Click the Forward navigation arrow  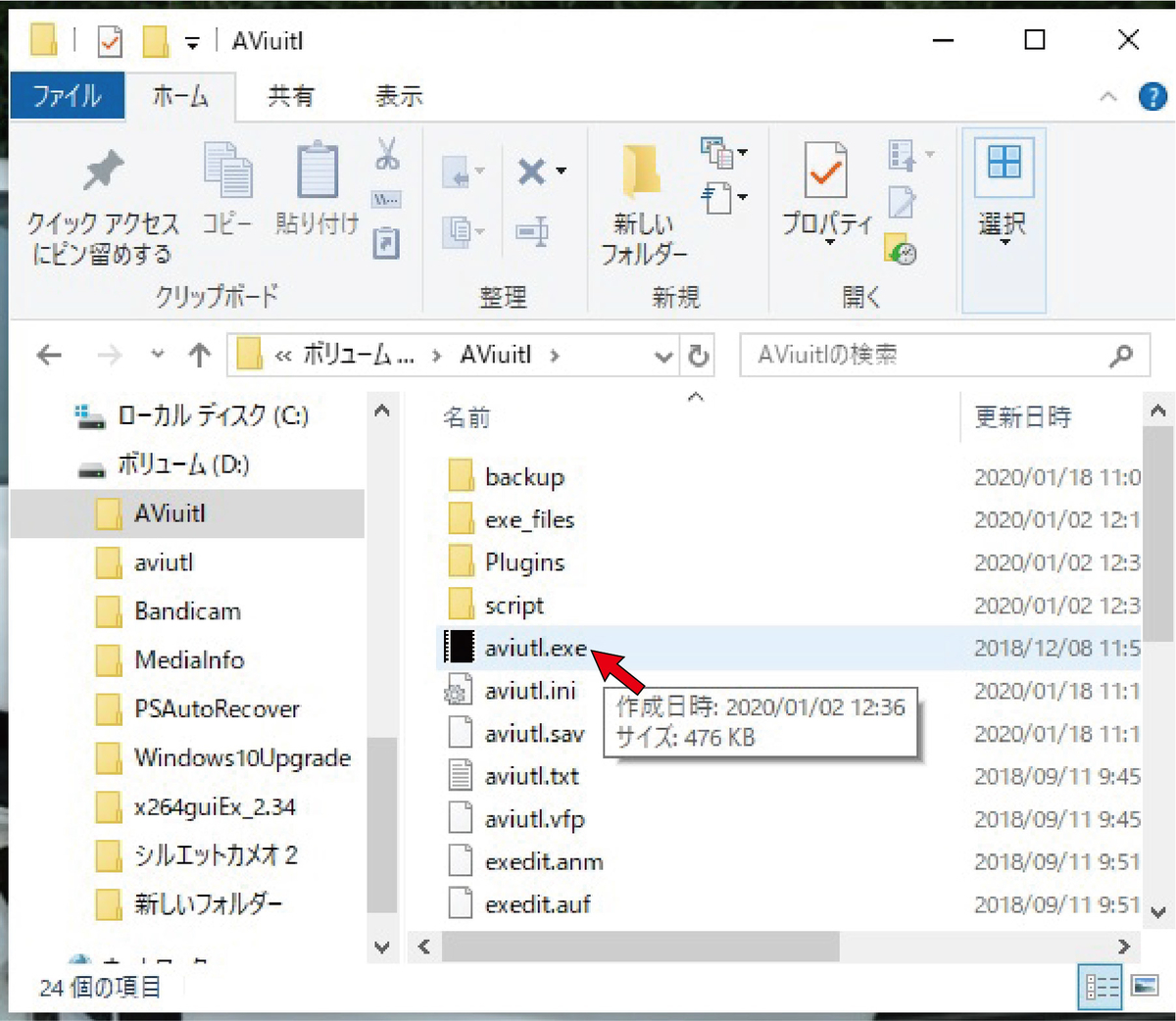pos(109,356)
